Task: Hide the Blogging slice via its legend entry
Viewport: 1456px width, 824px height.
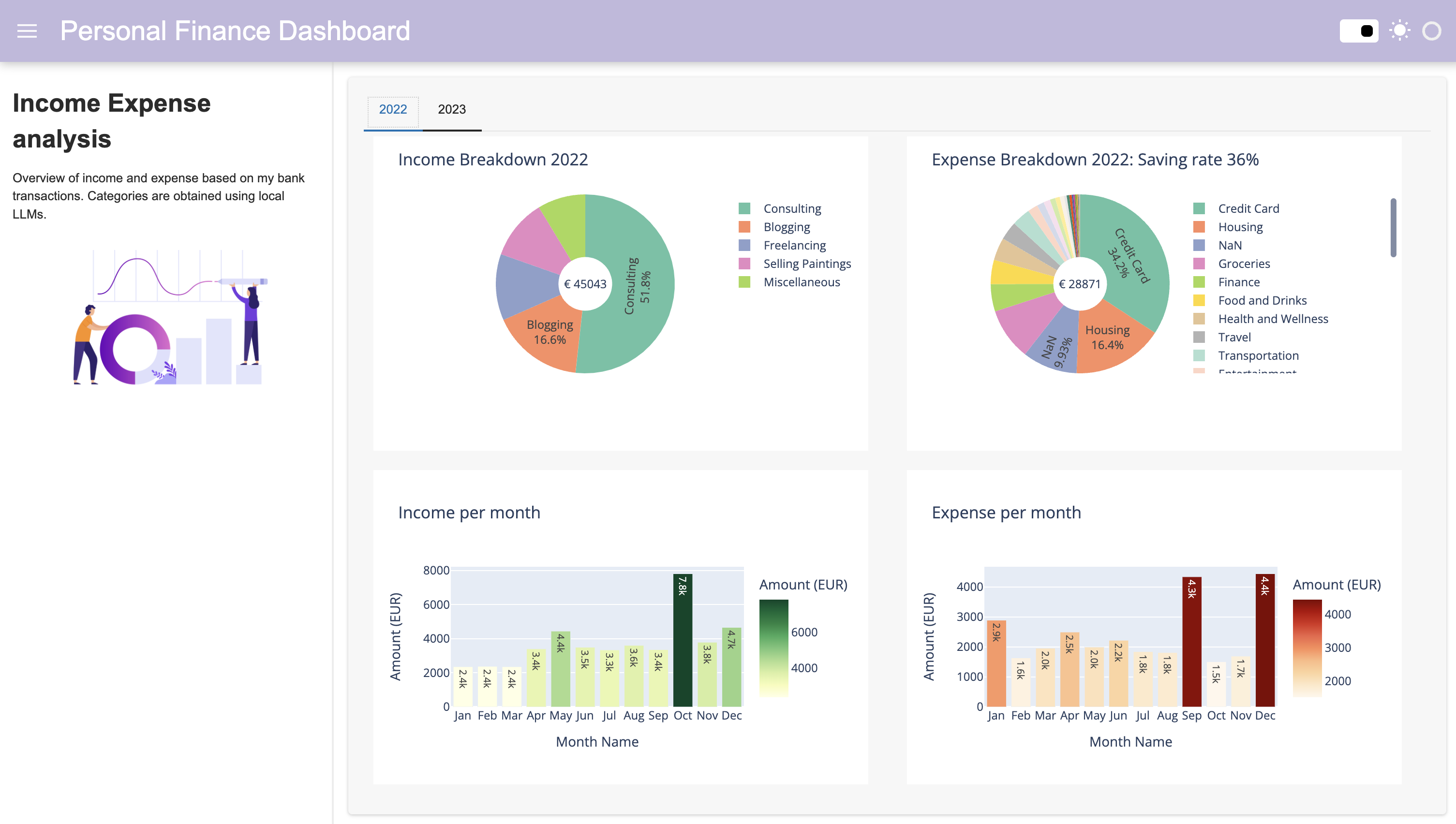Action: click(745, 226)
